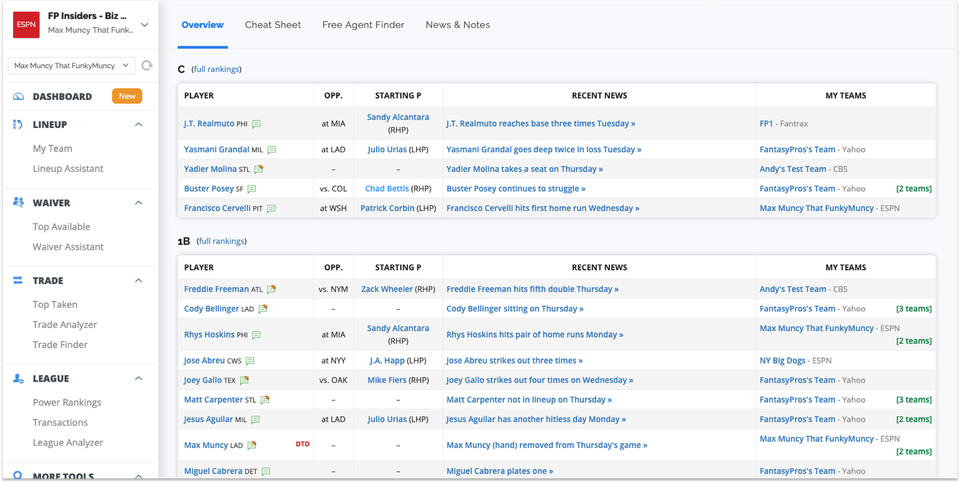Image resolution: width=960 pixels, height=482 pixels.
Task: Open Trade Finder in sidebar
Action: pyautogui.click(x=60, y=345)
